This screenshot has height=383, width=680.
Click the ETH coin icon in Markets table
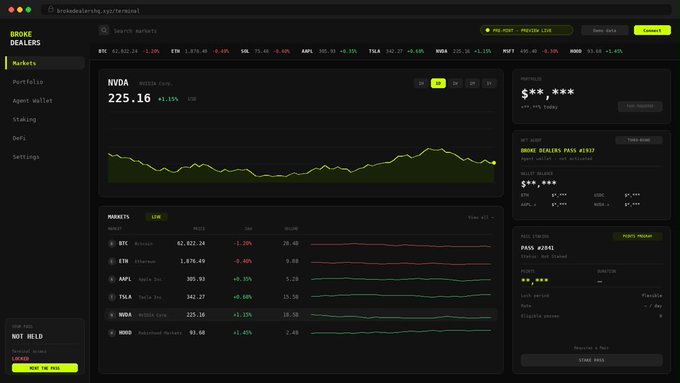[111, 262]
